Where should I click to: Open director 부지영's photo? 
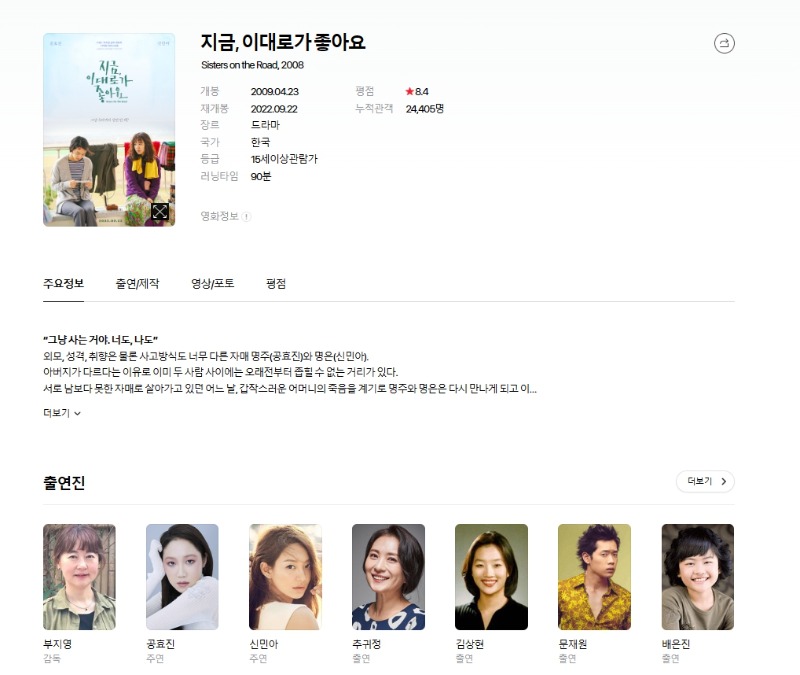(x=79, y=577)
